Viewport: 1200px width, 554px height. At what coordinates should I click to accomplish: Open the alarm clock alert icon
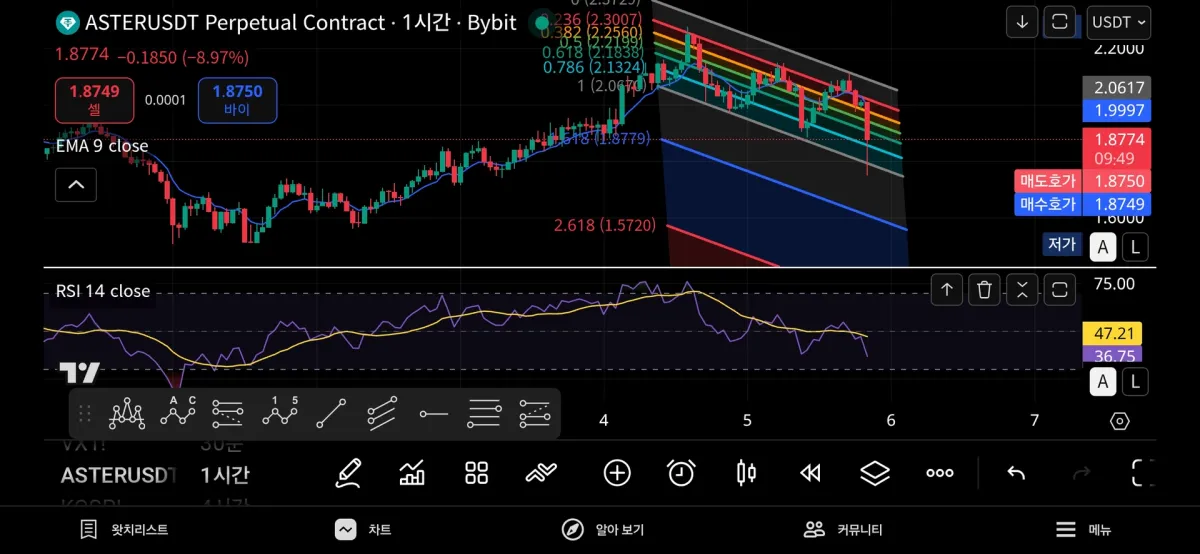(681, 473)
